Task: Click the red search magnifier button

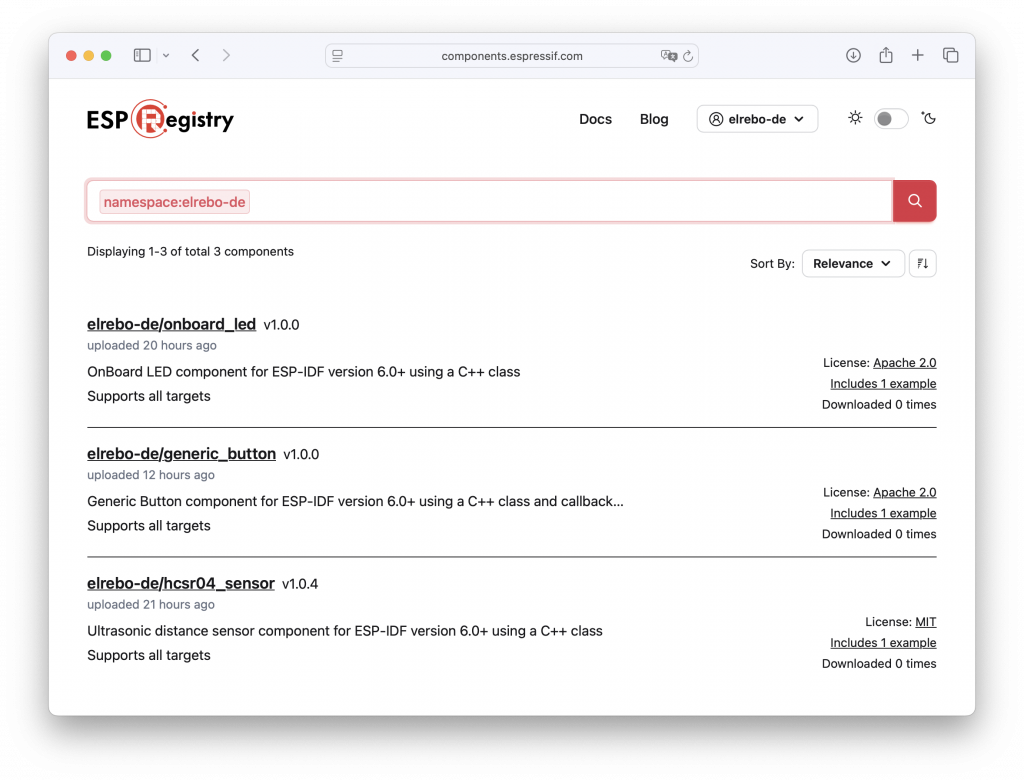Action: tap(914, 201)
